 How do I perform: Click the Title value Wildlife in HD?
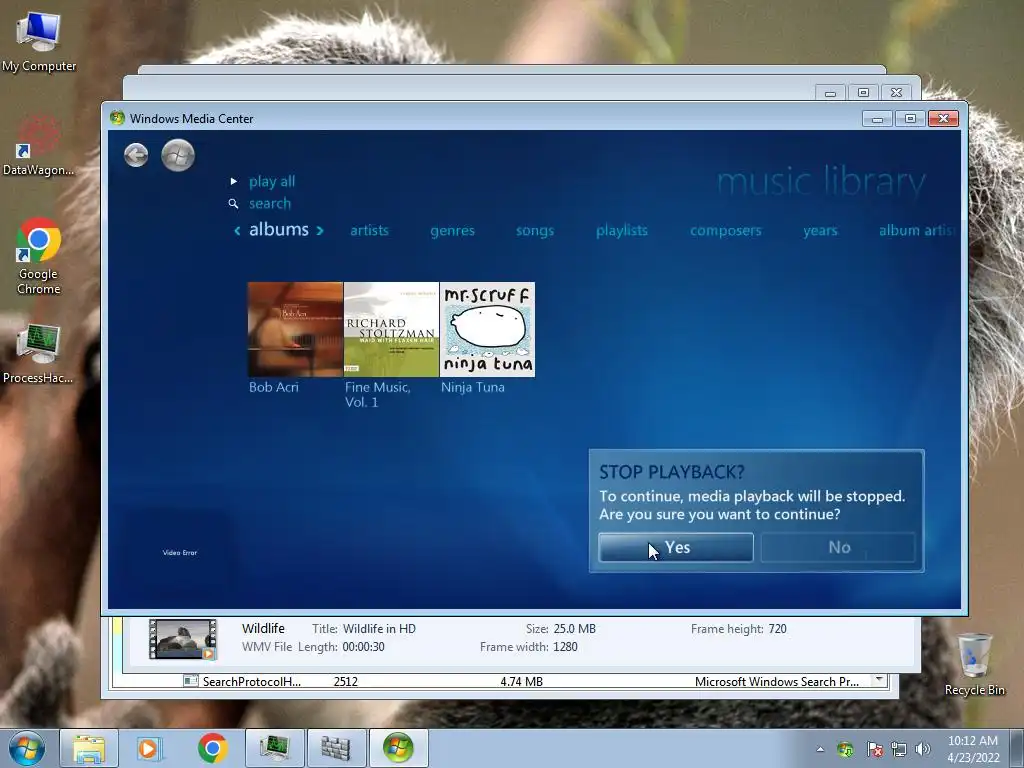[379, 629]
